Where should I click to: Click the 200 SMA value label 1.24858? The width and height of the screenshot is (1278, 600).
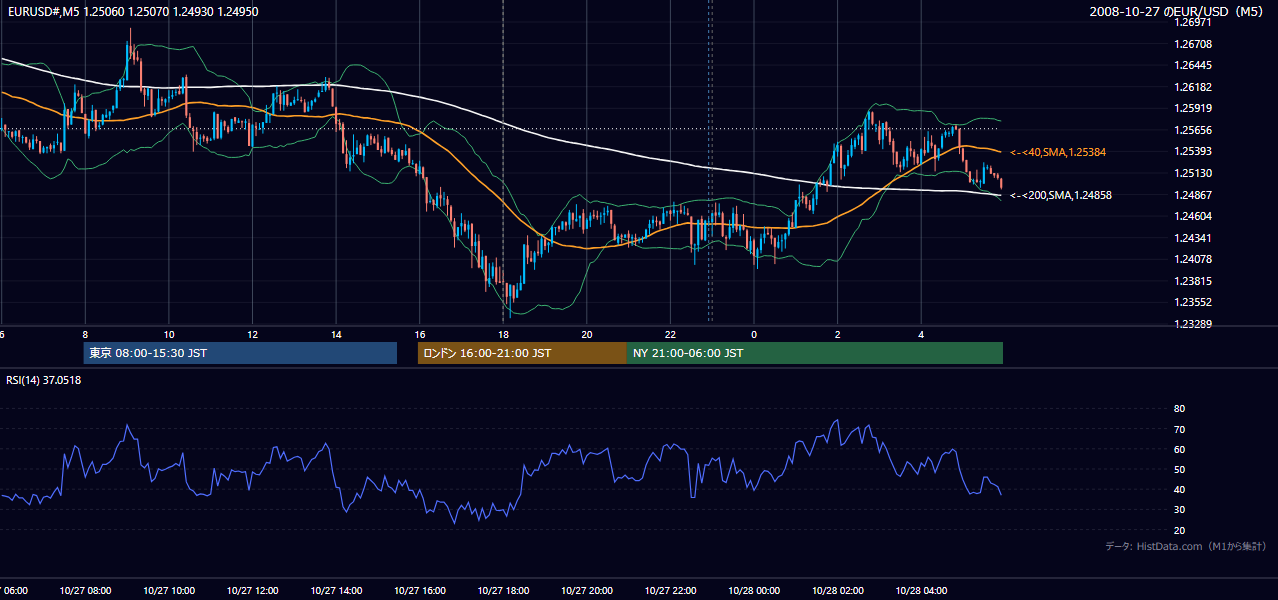1060,195
